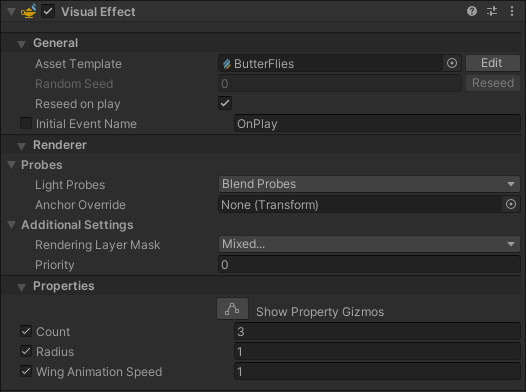
Task: Open the Light Probes dropdown
Action: pos(369,184)
